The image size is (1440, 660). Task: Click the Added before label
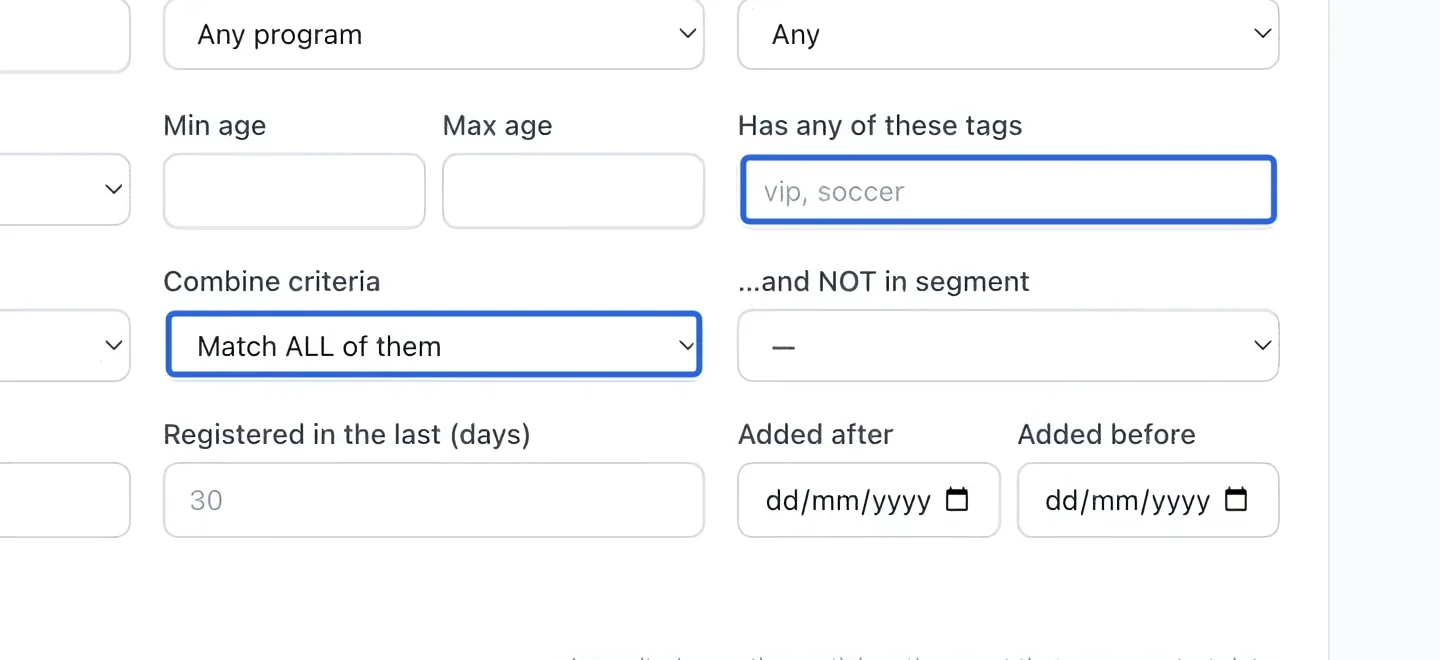(1107, 435)
